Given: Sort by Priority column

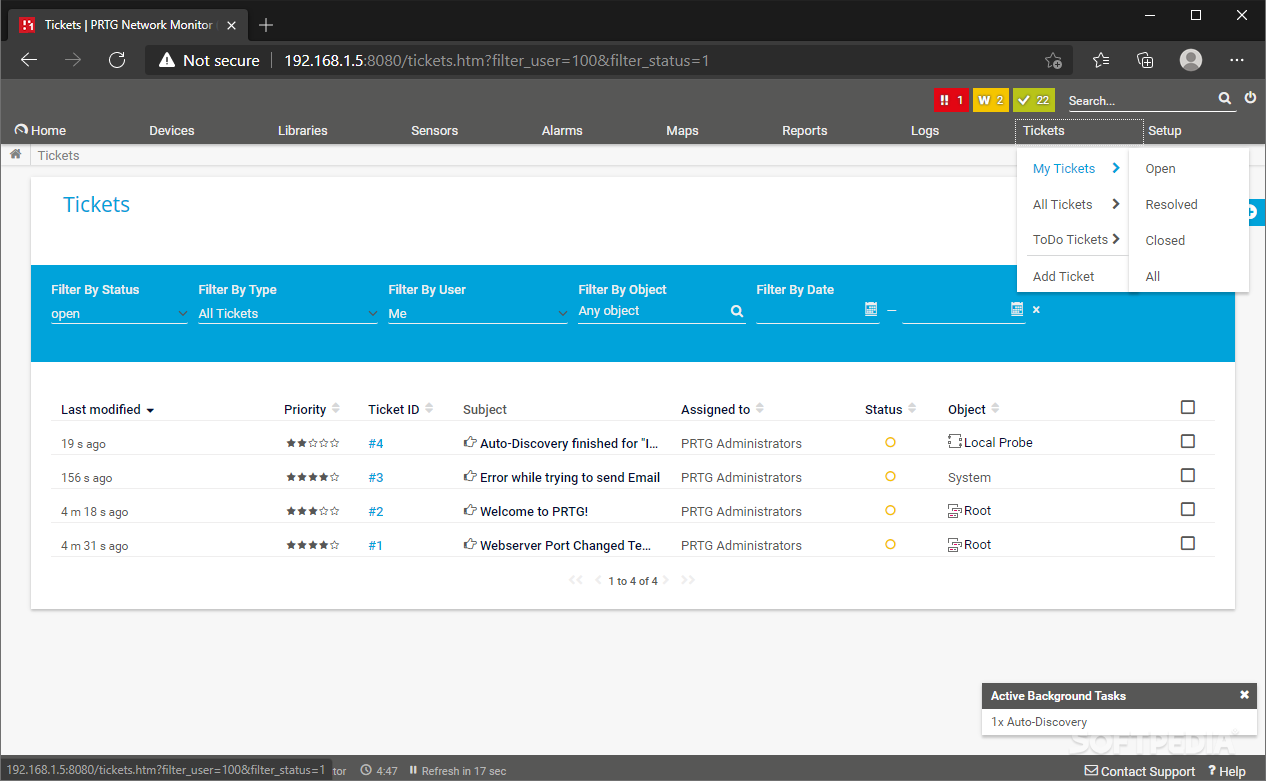Looking at the screenshot, I should point(312,409).
